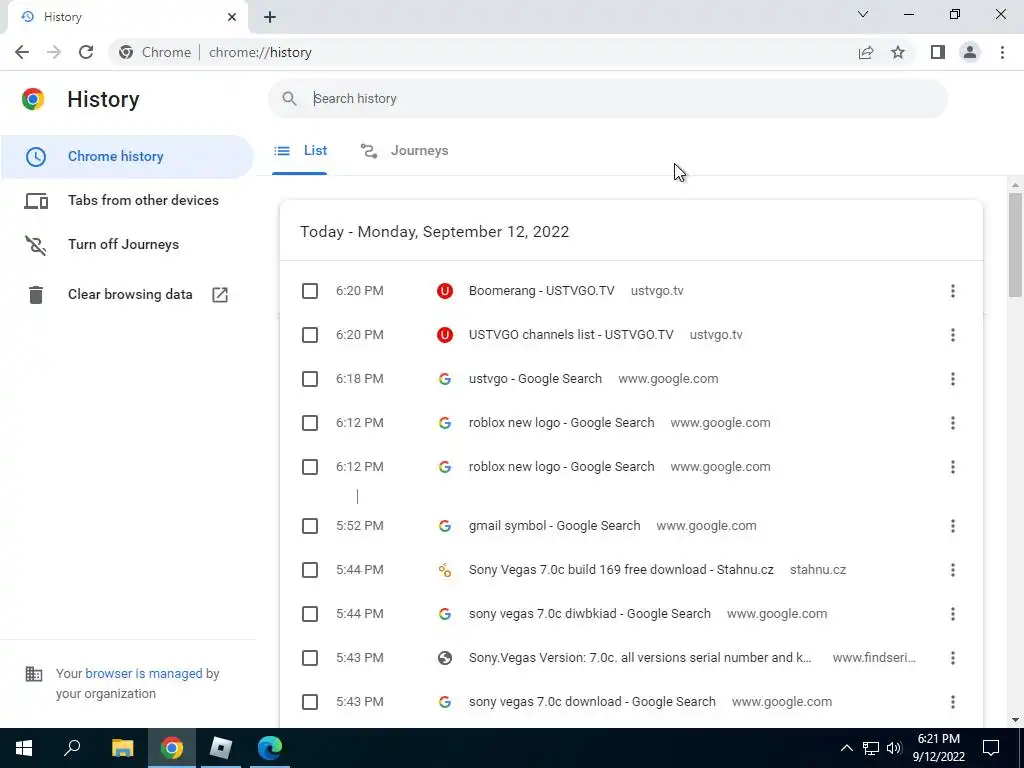Open actions menu for sony vegas 7.0c download
This screenshot has height=768, width=1024.
pos(953,702)
